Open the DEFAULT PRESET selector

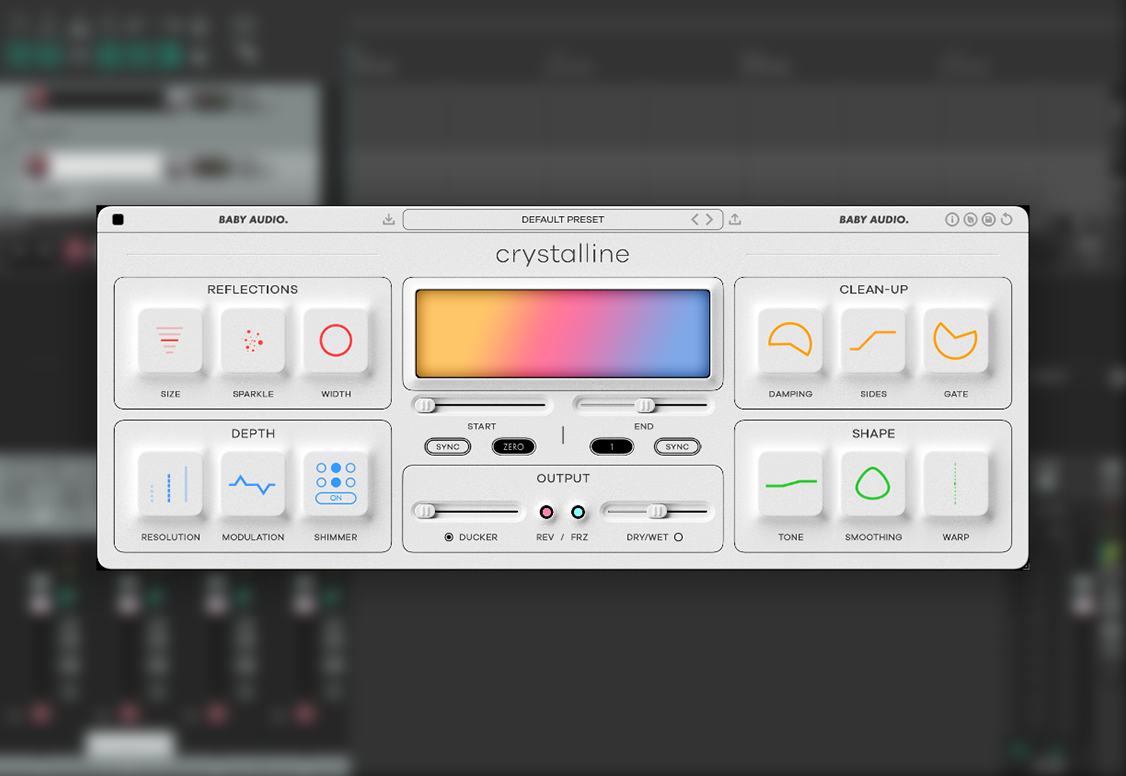click(562, 220)
